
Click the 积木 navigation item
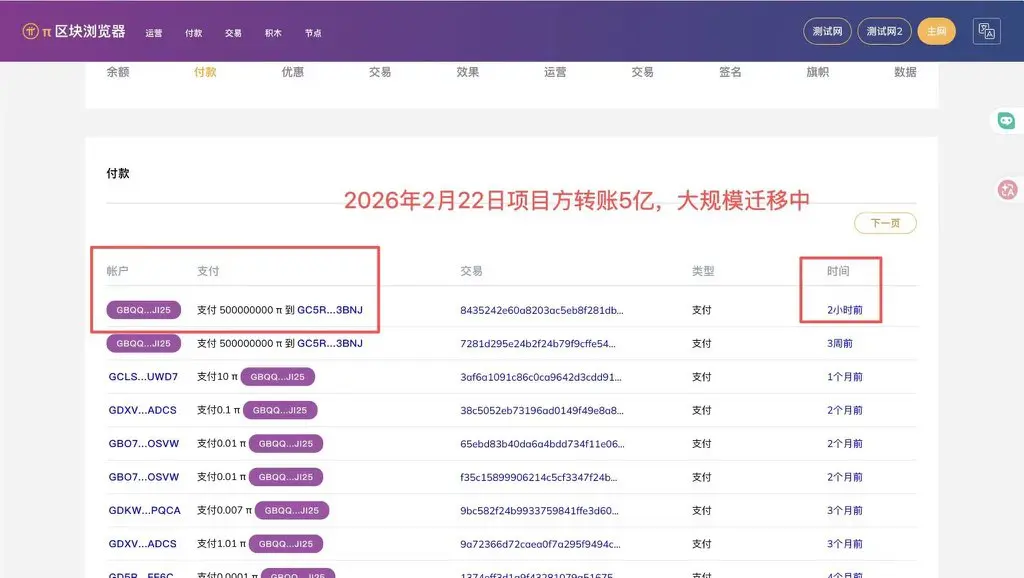[x=273, y=31]
